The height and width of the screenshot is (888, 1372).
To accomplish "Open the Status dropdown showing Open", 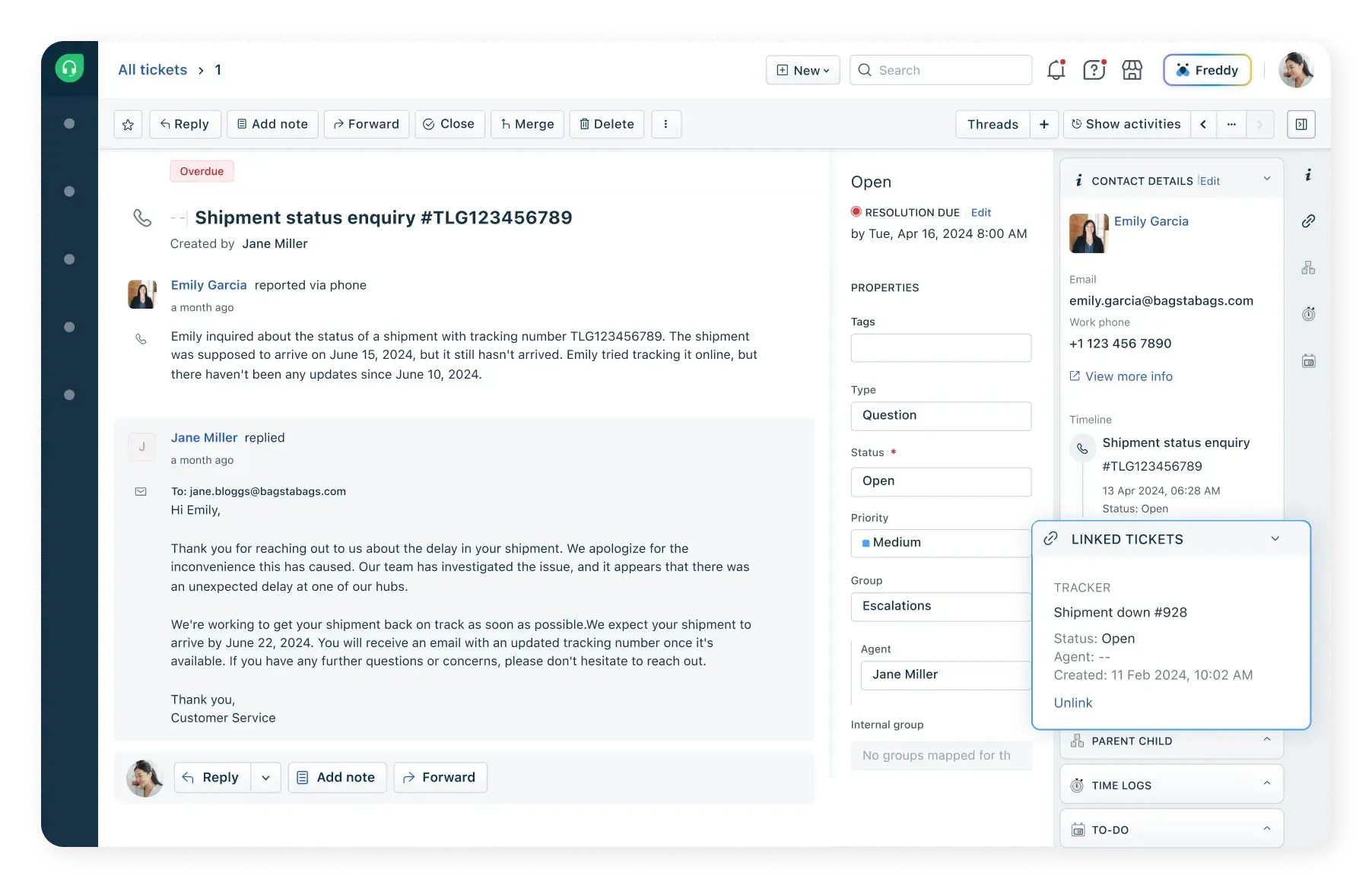I will tap(941, 481).
